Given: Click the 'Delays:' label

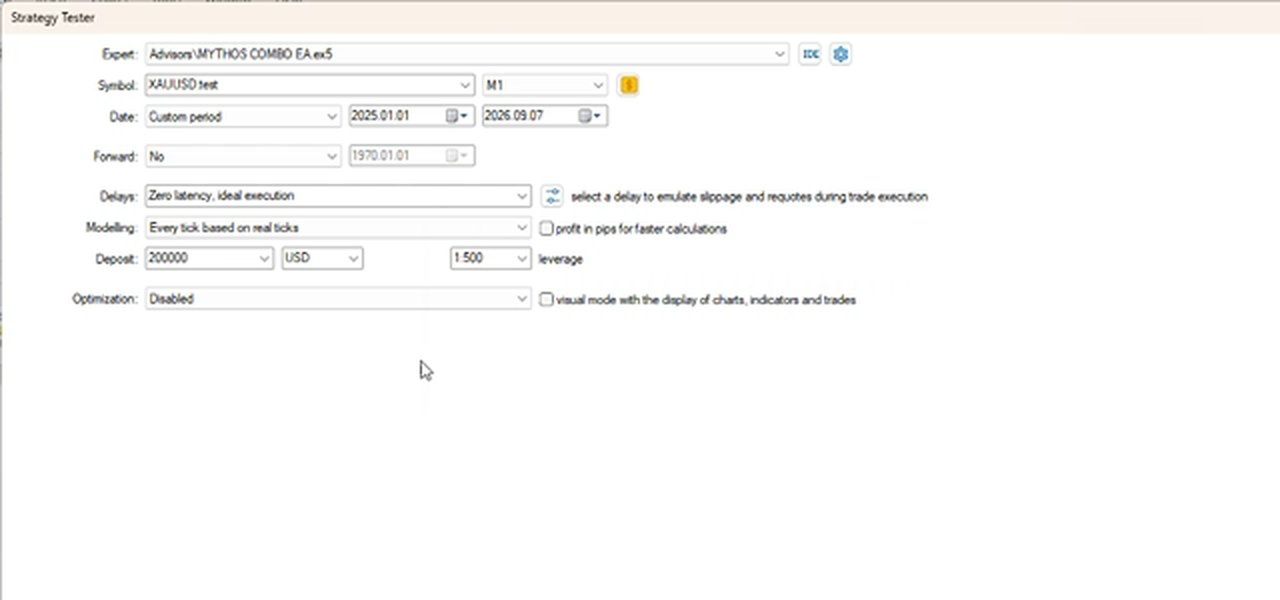Looking at the screenshot, I should coord(118,197).
